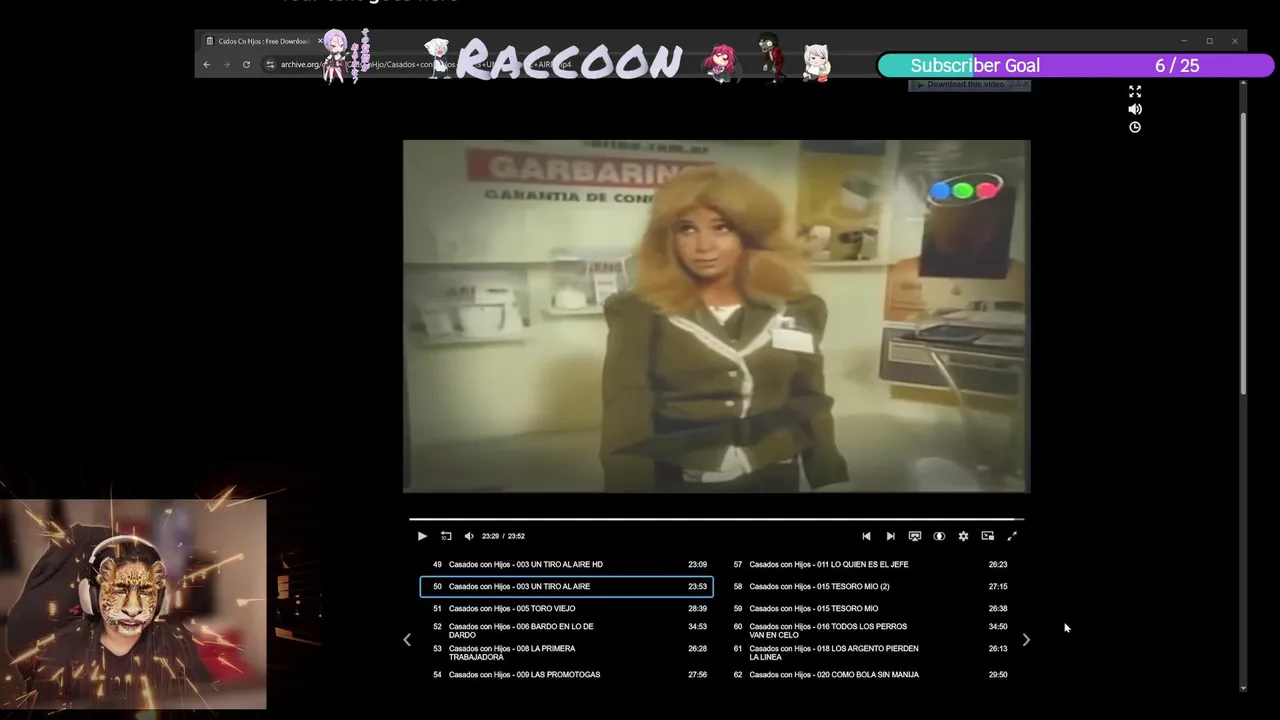
Task: Open the player settings gear
Action: click(x=963, y=536)
